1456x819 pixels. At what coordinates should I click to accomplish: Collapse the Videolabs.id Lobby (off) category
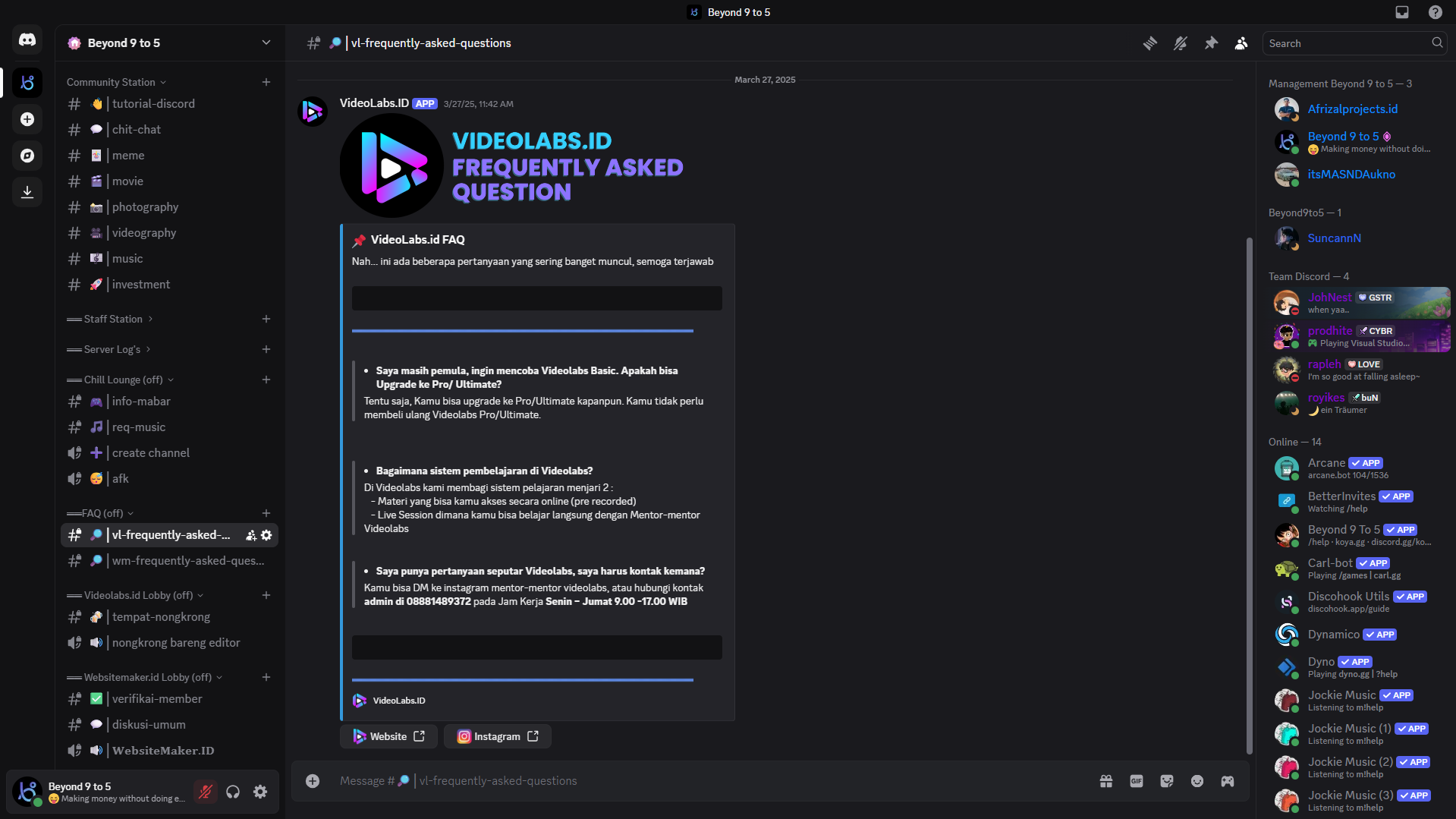[135, 595]
